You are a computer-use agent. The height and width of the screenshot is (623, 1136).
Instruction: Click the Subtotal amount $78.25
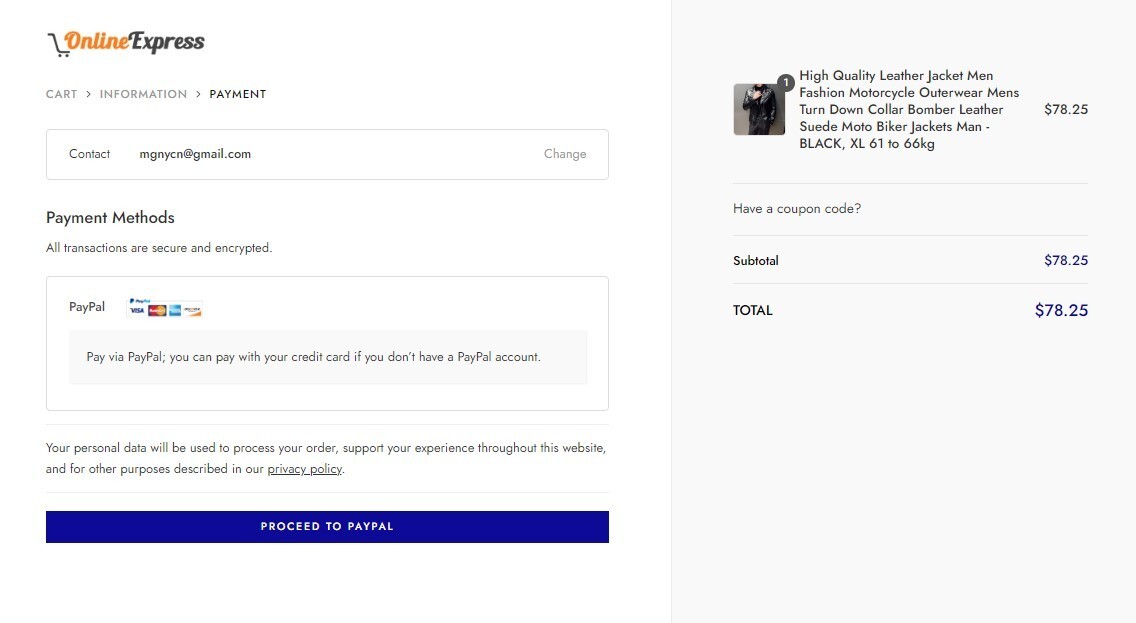1066,260
